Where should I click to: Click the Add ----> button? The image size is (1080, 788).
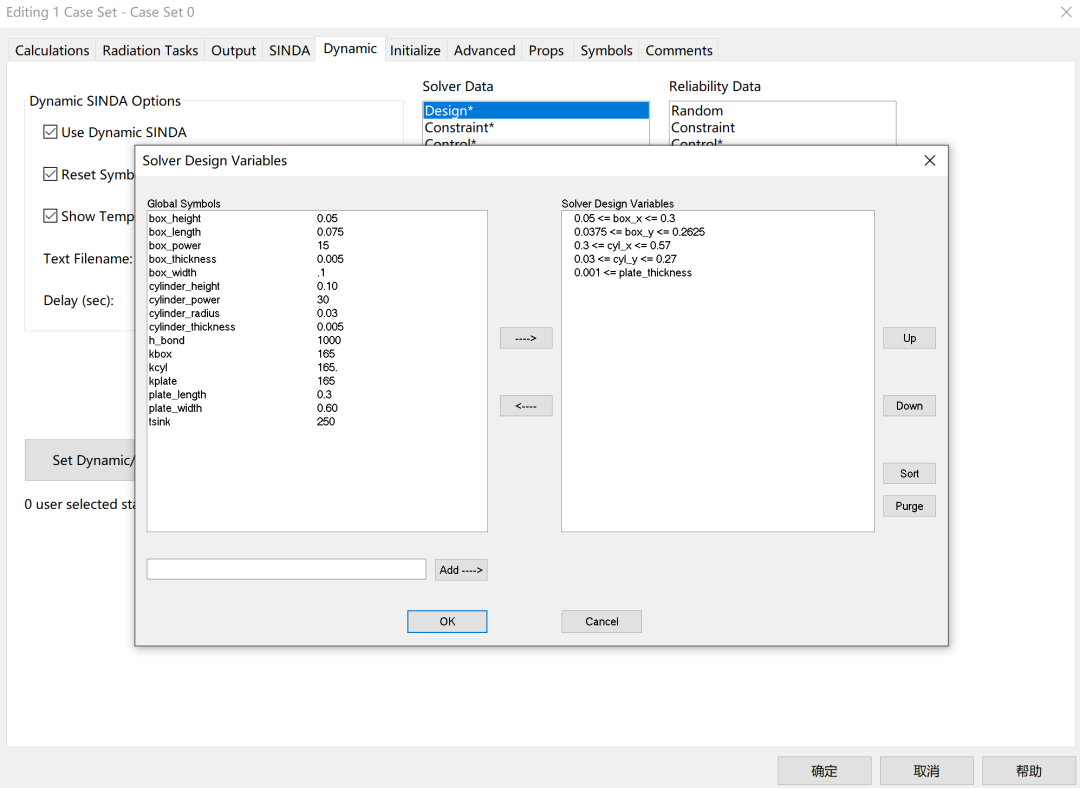[x=461, y=570]
